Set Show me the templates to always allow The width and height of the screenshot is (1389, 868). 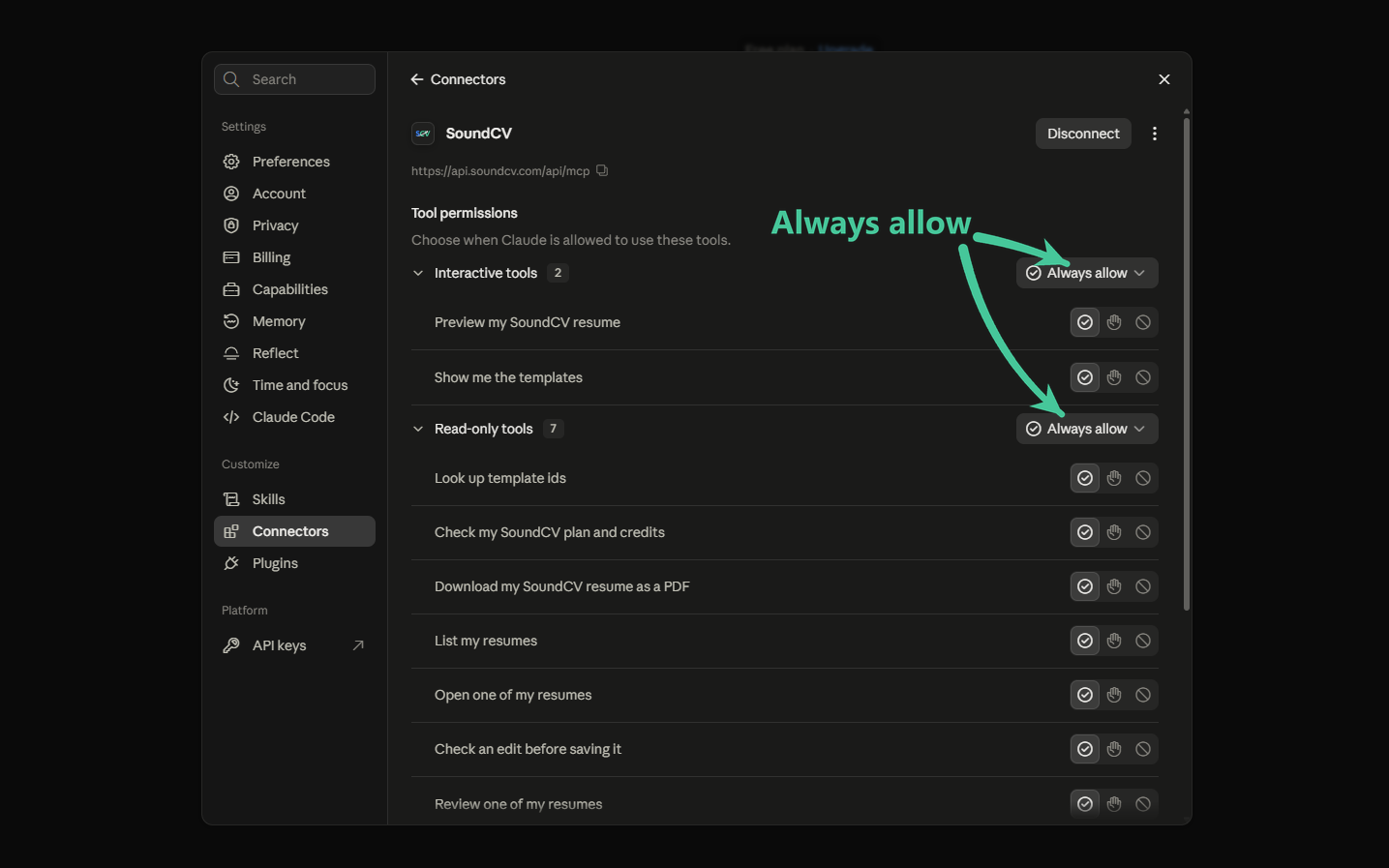(1085, 377)
